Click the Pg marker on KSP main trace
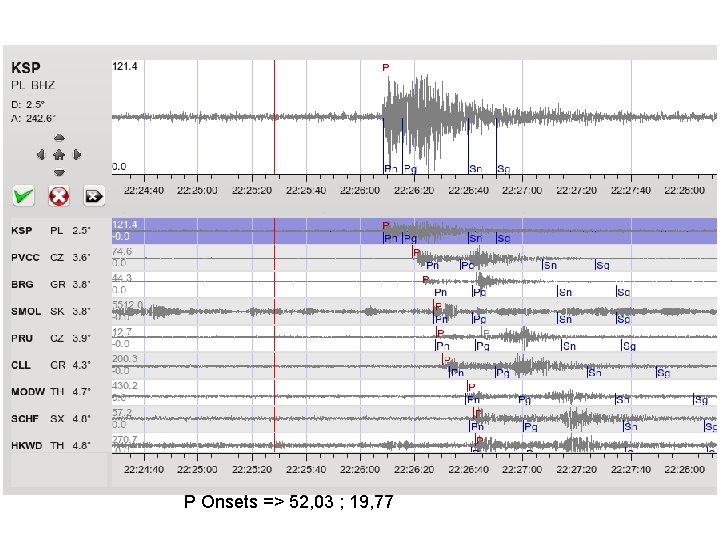This screenshot has height=540, width=720. tap(410, 169)
